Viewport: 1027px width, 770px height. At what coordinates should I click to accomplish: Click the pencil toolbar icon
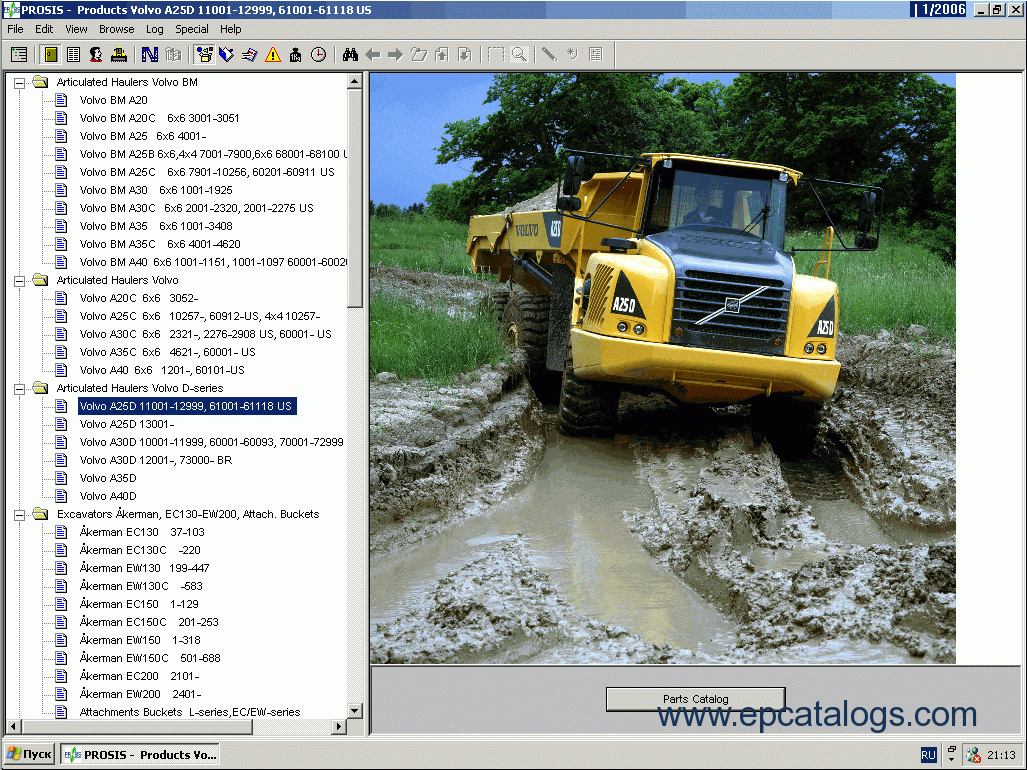pos(550,54)
